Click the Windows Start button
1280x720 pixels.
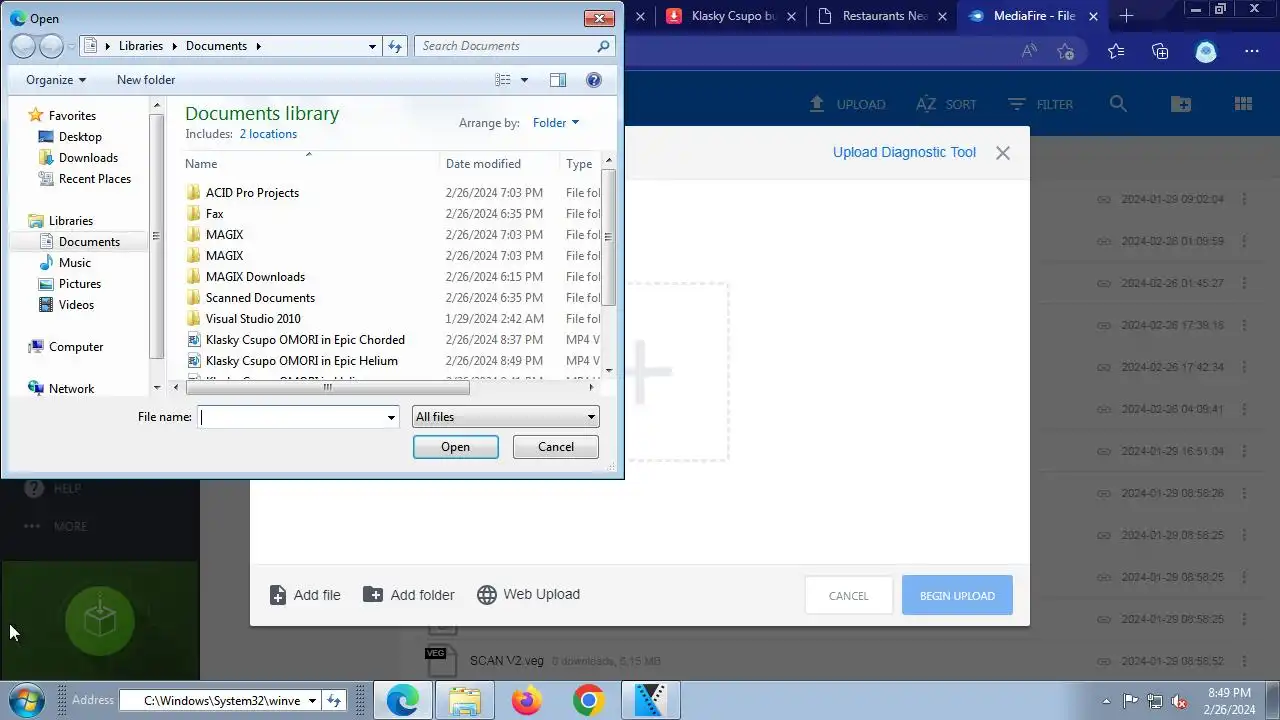click(x=25, y=700)
